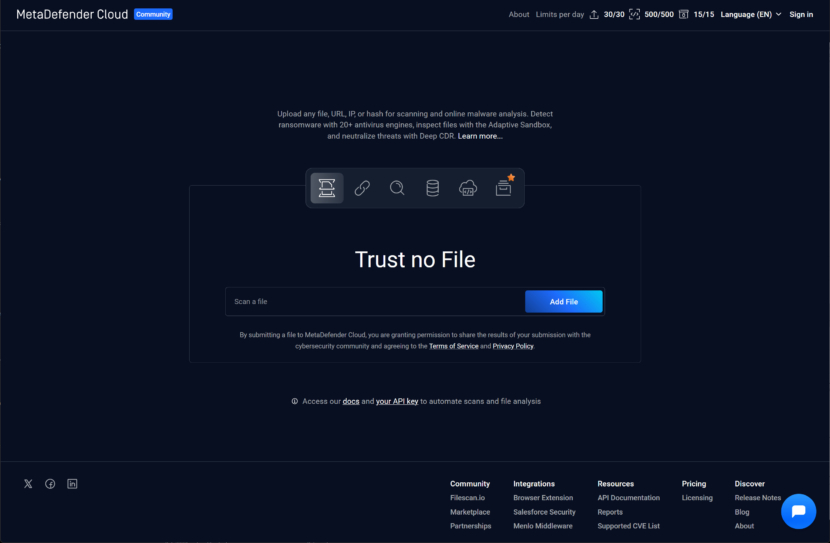Viewport: 830px width, 543px height.
Task: Click the Integrations footer heading
Action: click(x=534, y=484)
